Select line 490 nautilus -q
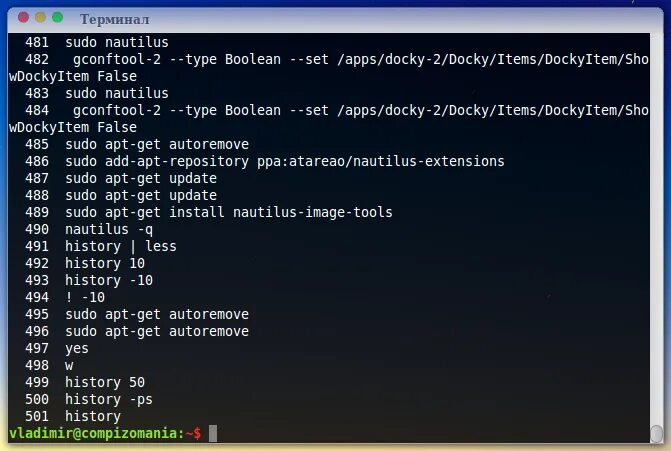The image size is (671, 451). coord(89,229)
